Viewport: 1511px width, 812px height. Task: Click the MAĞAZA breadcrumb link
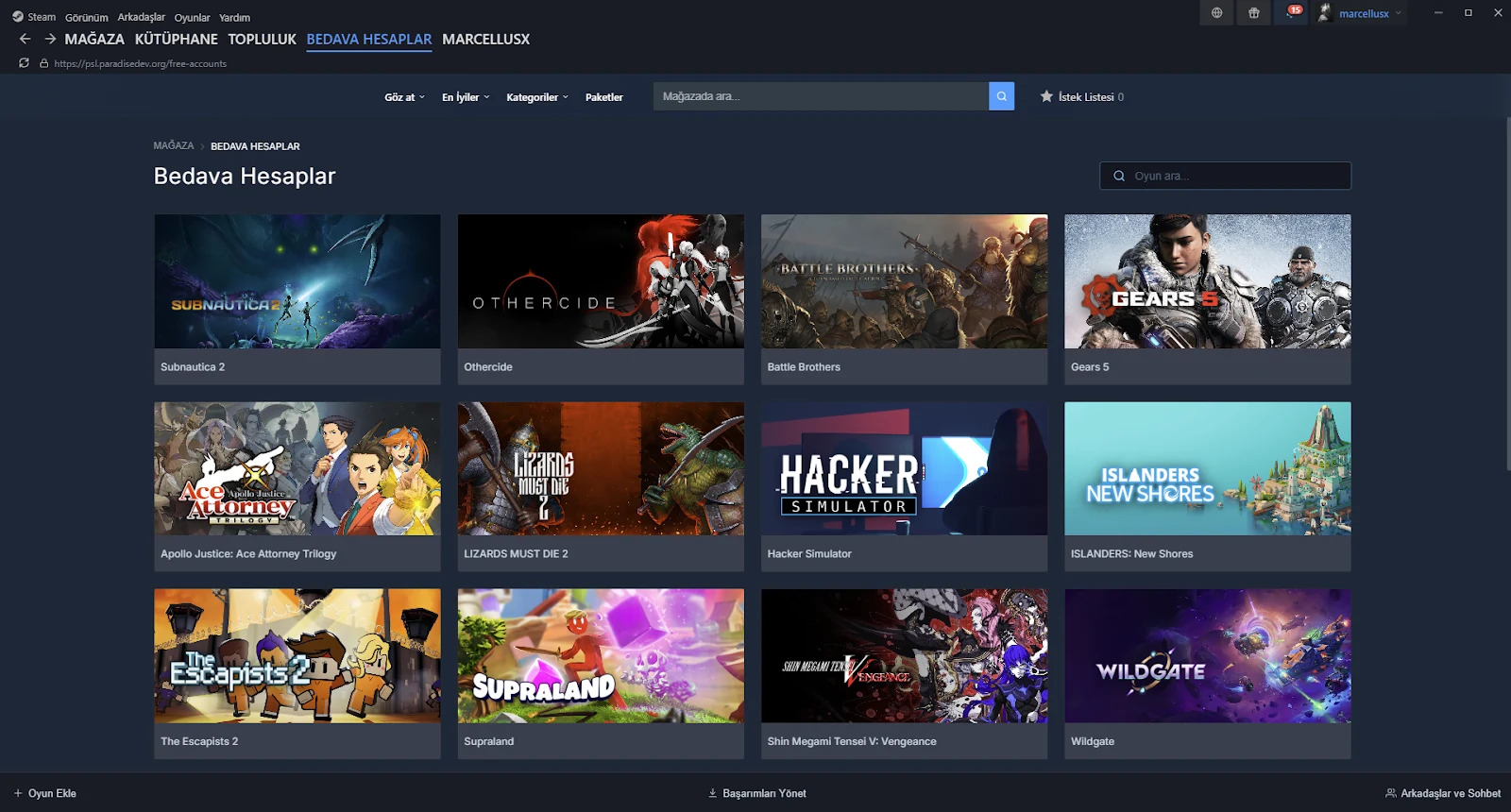[x=174, y=145]
